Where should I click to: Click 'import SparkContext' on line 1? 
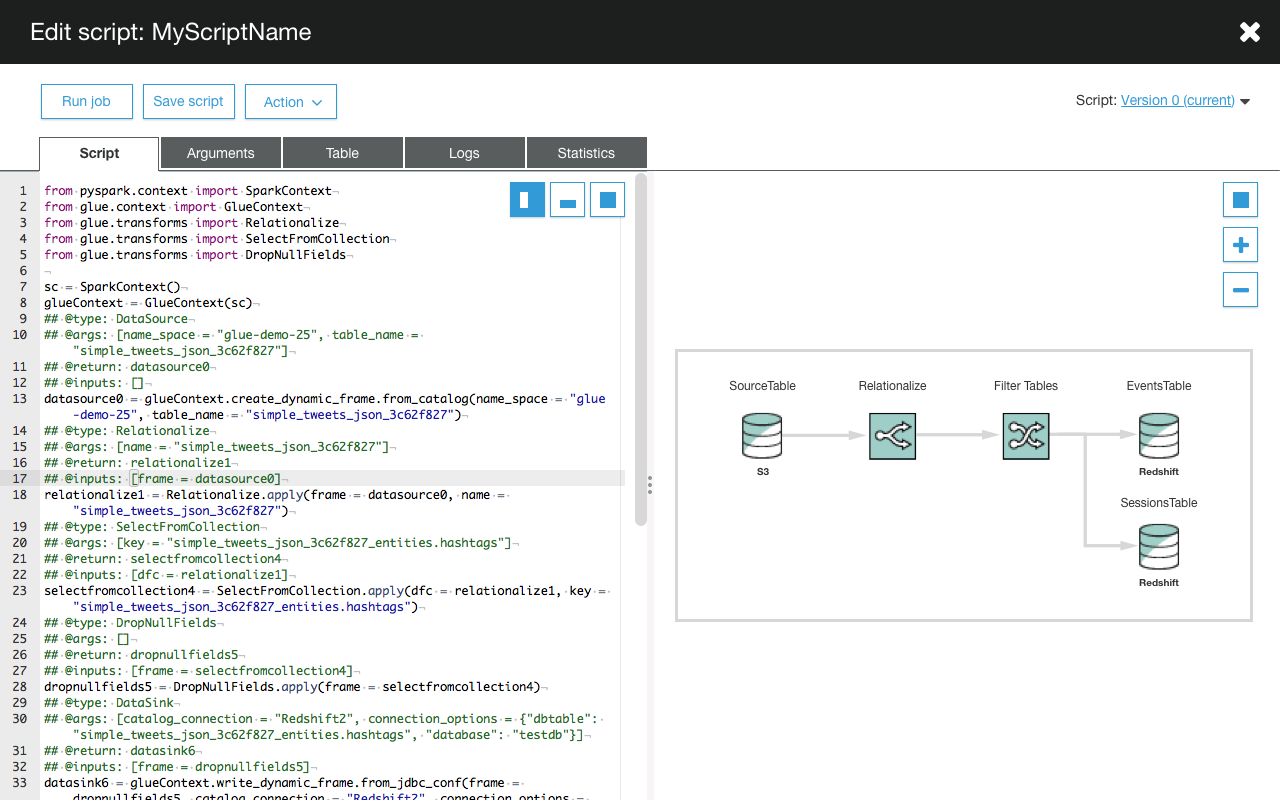point(263,191)
